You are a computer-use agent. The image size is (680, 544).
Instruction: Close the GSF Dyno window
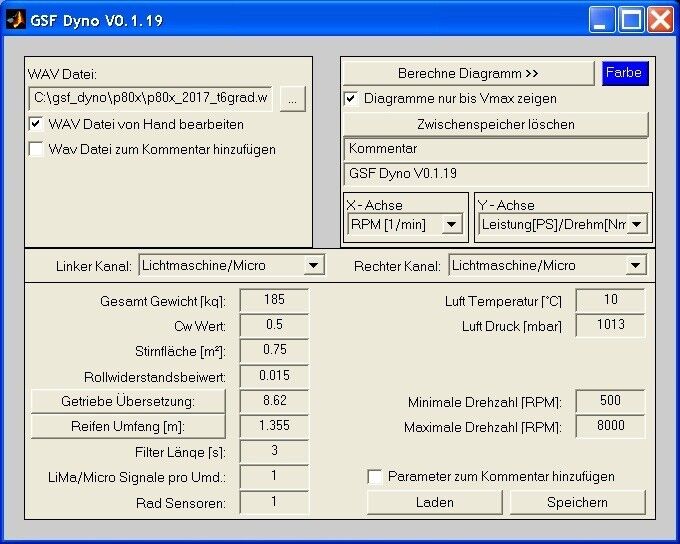(660, 19)
